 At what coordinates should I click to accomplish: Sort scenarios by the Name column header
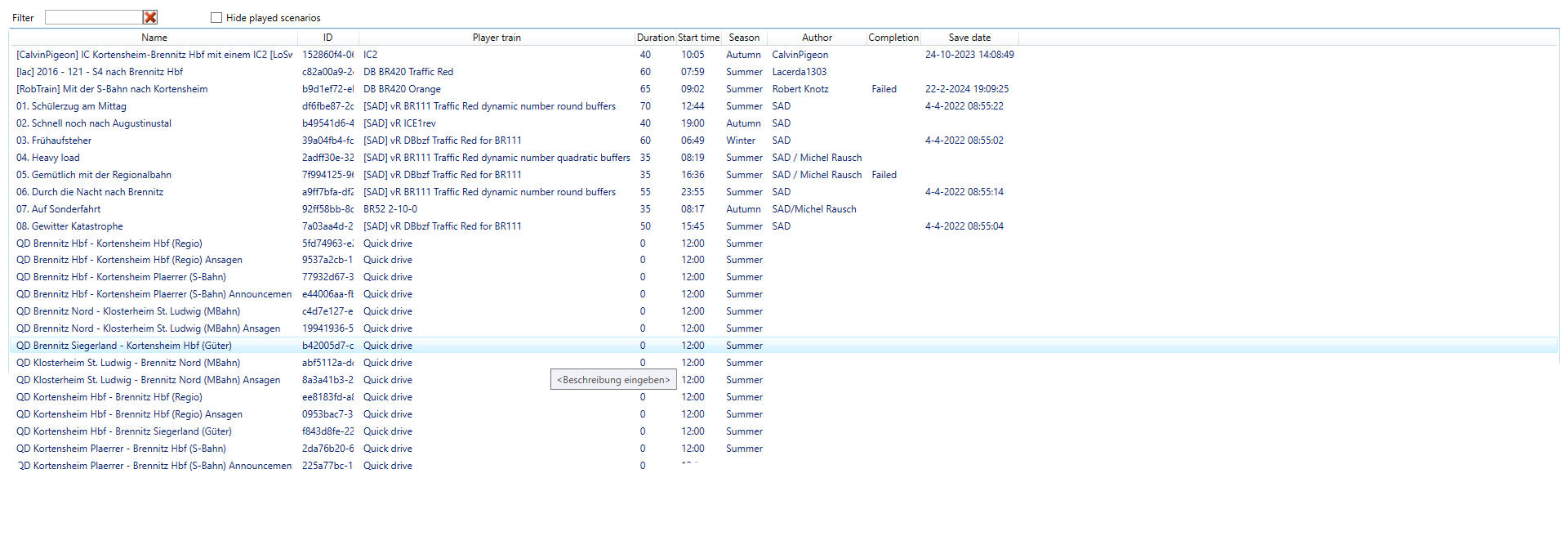click(154, 38)
